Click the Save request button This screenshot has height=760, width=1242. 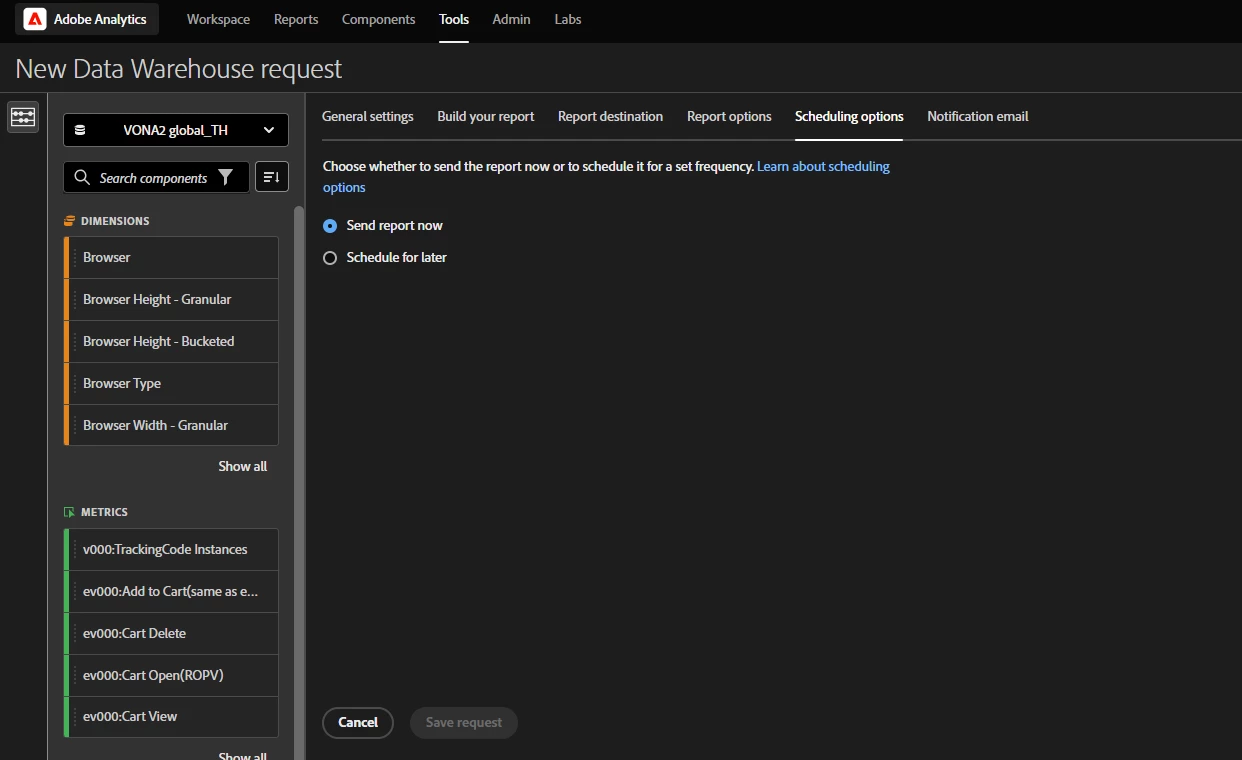[x=464, y=722]
